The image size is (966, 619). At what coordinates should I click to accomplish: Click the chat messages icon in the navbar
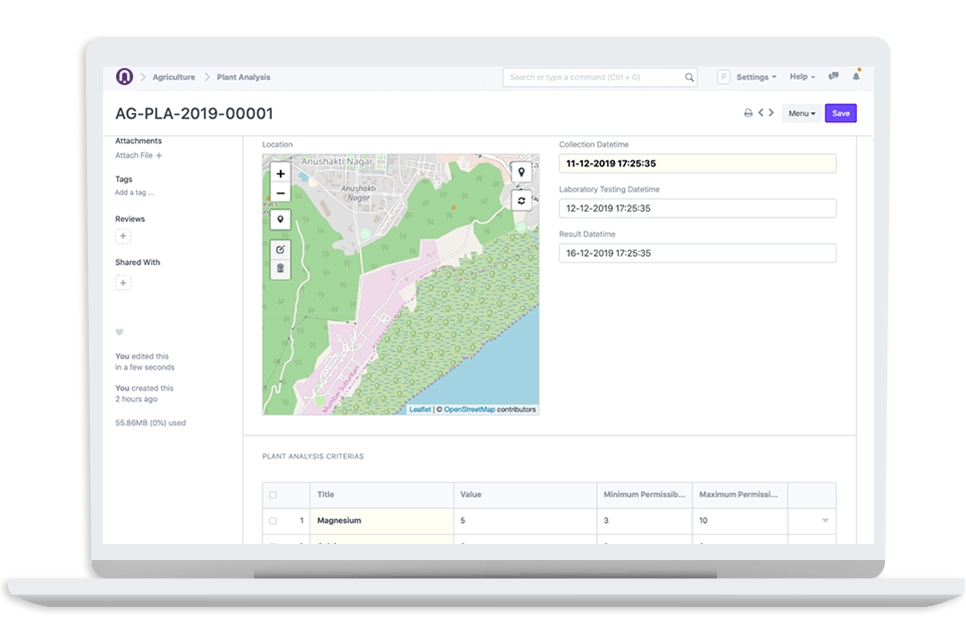[833, 77]
